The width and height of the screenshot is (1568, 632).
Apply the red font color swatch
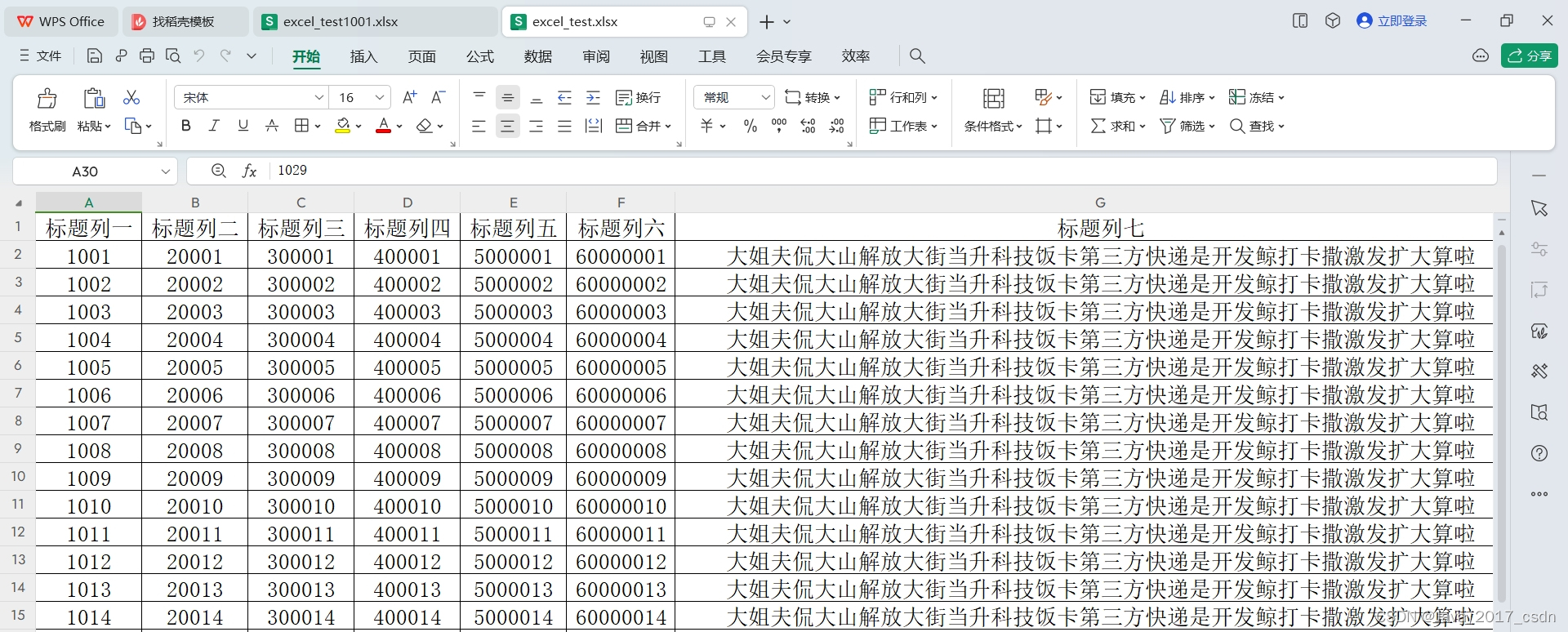(x=383, y=126)
